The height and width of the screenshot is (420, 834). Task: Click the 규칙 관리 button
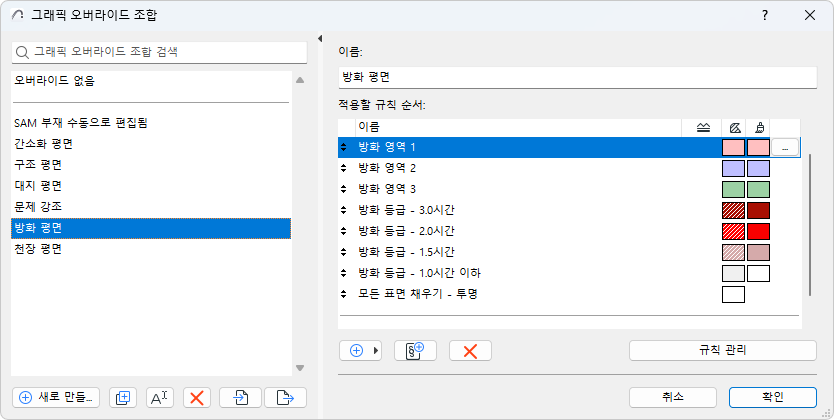[x=721, y=350]
